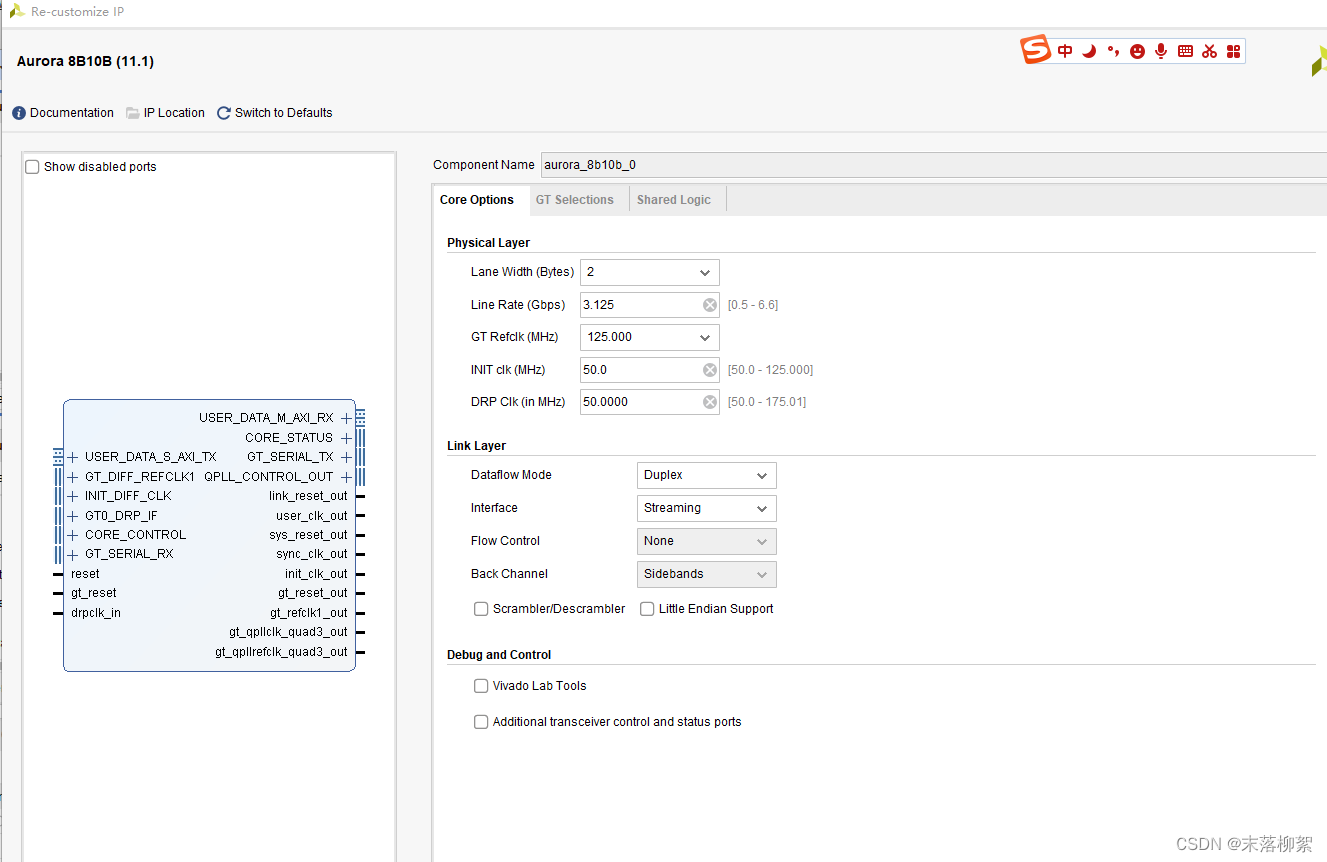
Task: Open the Lane Width (Bytes) dropdown
Action: [x=649, y=272]
